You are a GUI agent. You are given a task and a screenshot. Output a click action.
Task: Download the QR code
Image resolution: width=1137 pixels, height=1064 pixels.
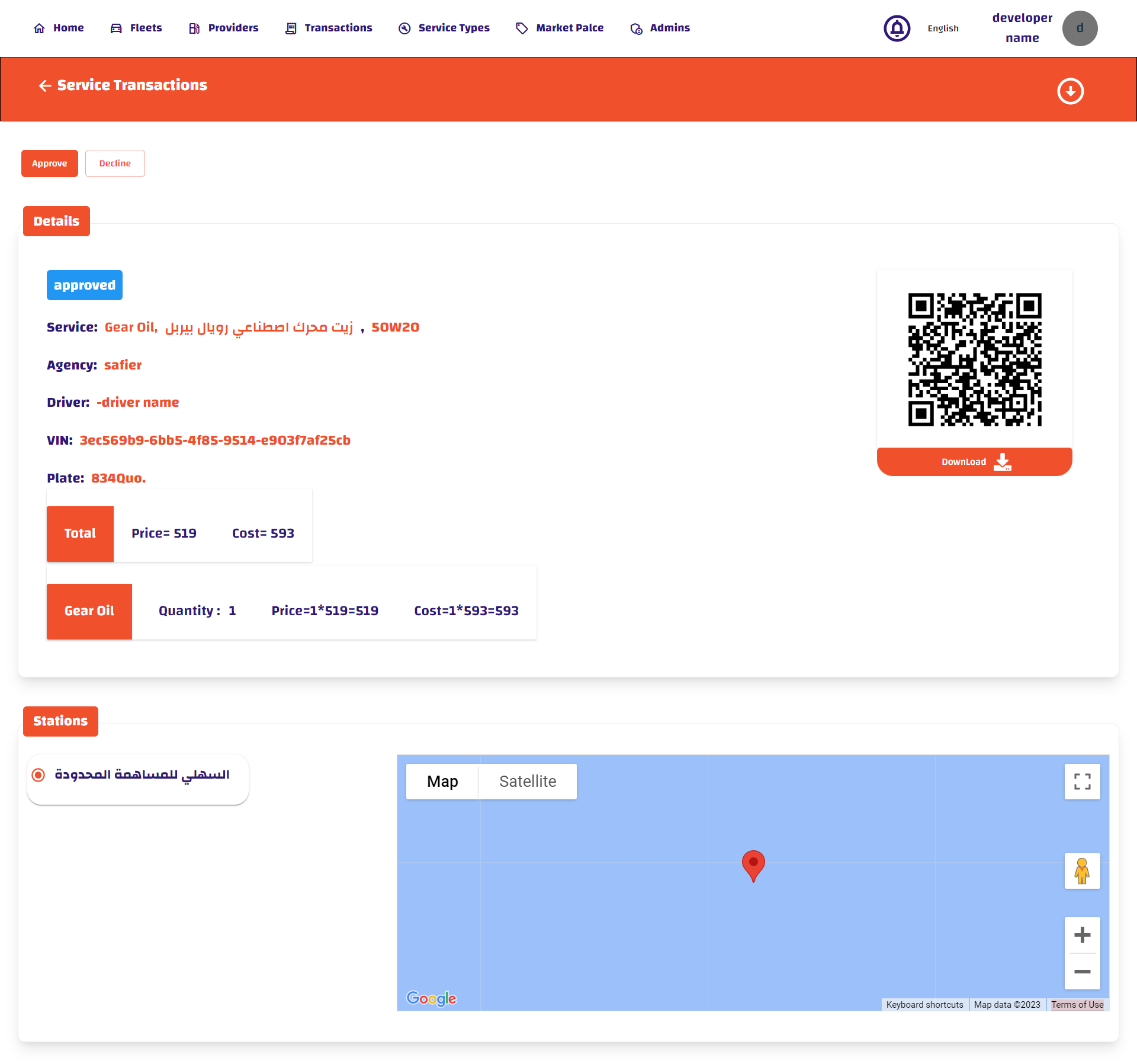[974, 462]
